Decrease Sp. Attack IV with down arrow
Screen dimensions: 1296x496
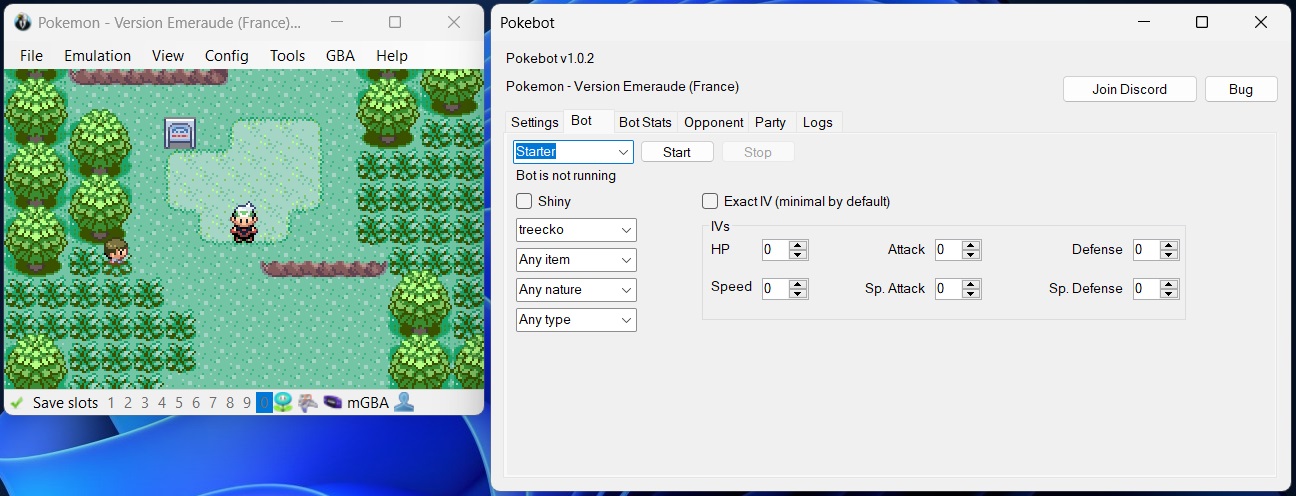pyautogui.click(x=971, y=294)
